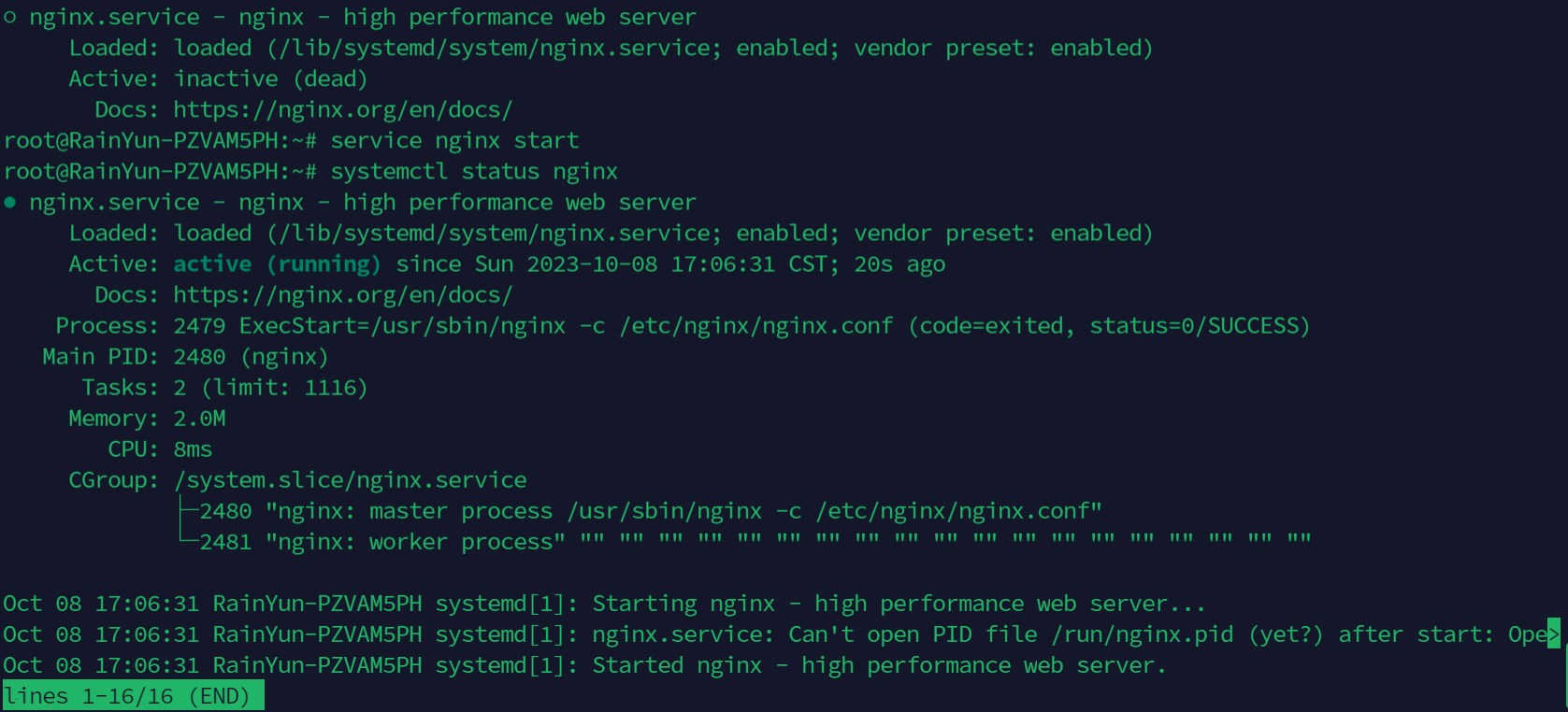Click the tree branch before PID 2480
The width and height of the screenshot is (1568, 712).
187,511
